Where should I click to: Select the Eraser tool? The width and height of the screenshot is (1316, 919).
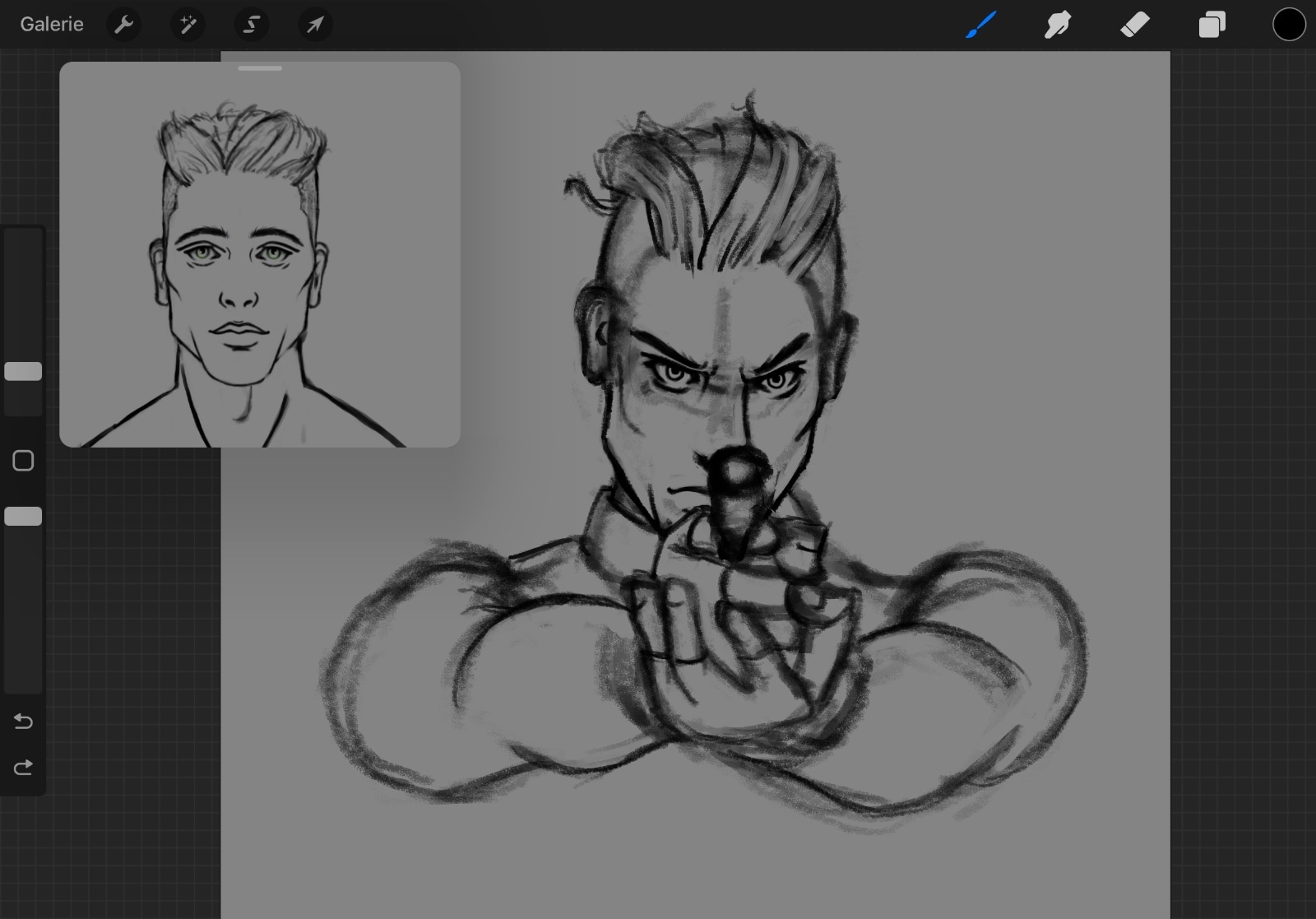coord(1135,25)
